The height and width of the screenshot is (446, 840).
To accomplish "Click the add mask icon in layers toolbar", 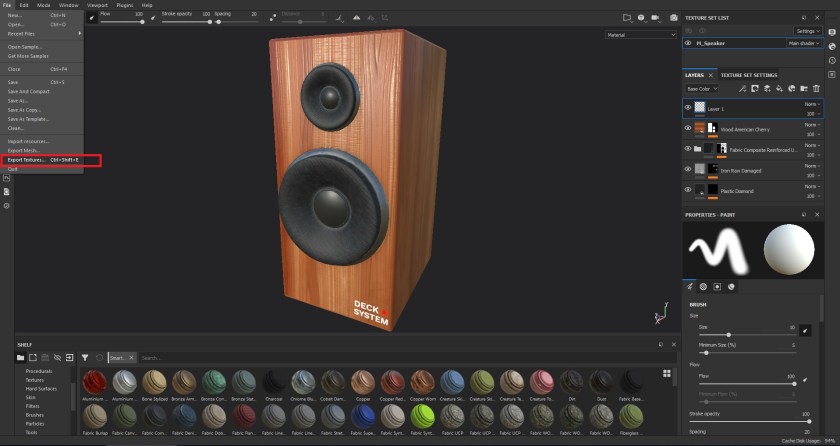I will (x=755, y=89).
